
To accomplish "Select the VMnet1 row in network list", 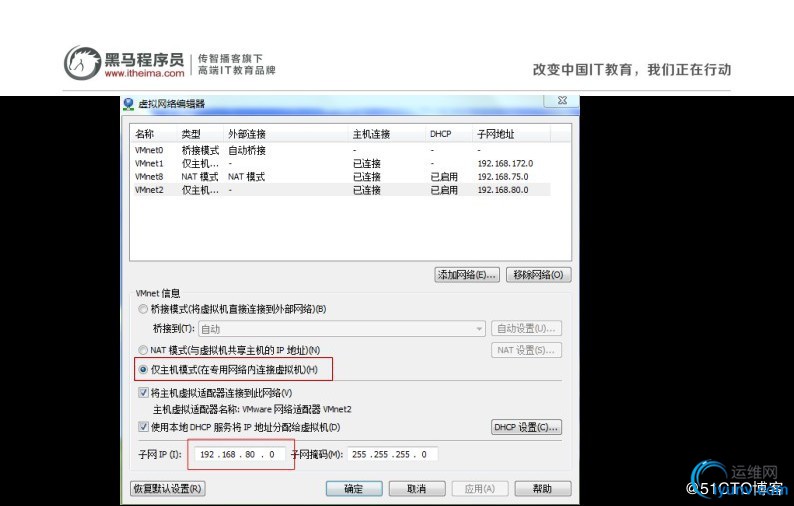I will click(x=341, y=163).
